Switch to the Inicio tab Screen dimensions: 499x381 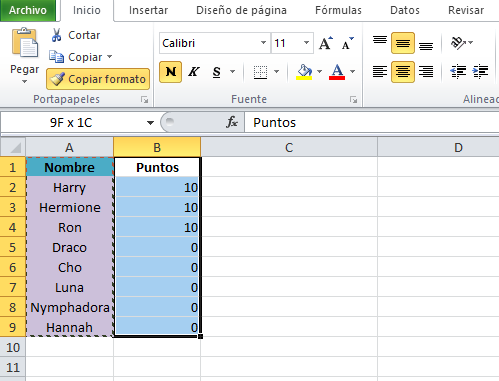pos(87,10)
